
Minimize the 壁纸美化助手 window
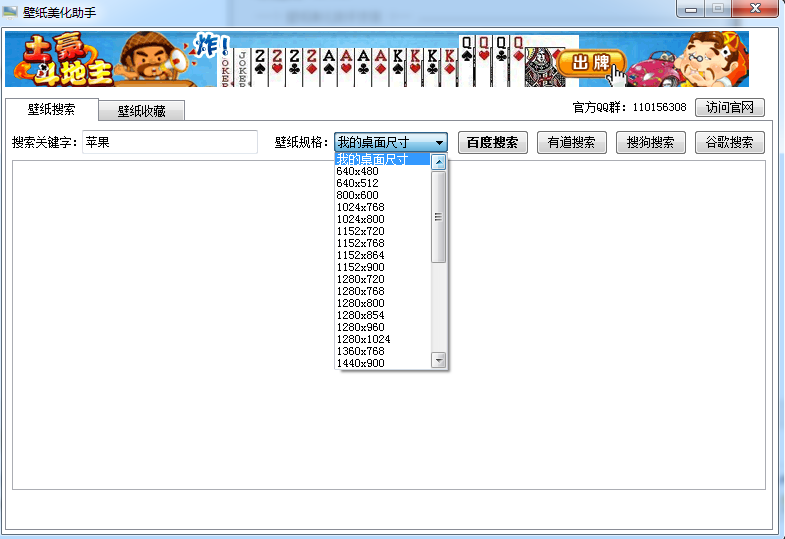pyautogui.click(x=690, y=9)
